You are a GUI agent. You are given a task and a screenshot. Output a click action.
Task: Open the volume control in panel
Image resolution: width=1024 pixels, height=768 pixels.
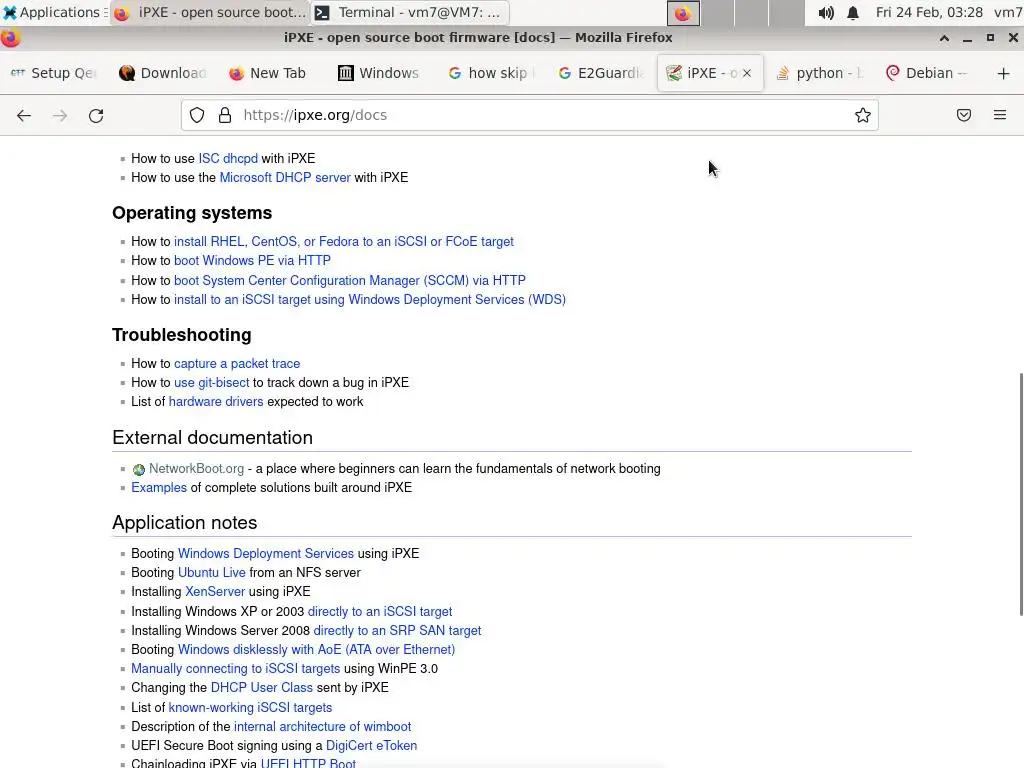pyautogui.click(x=826, y=12)
